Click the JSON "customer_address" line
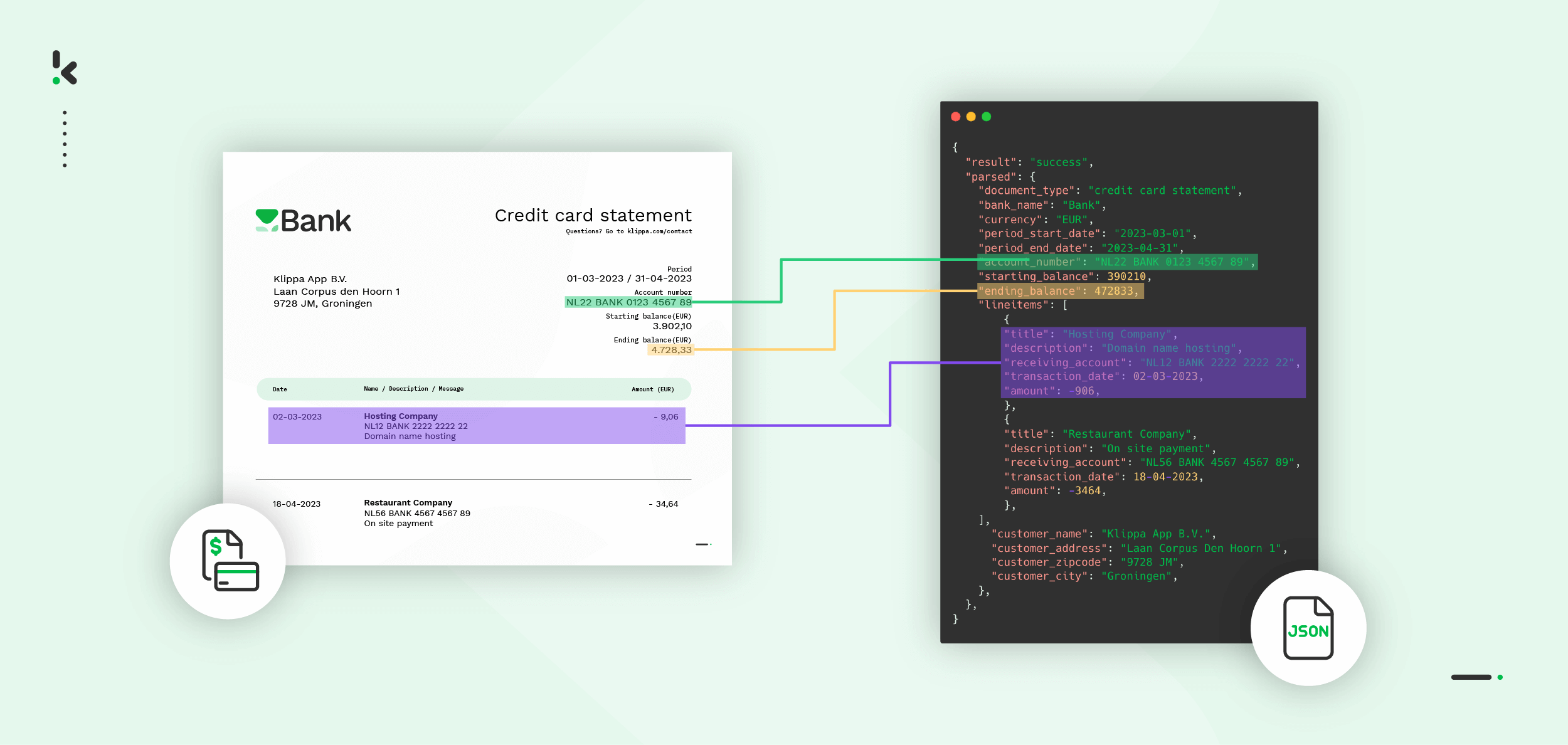 (1139, 548)
